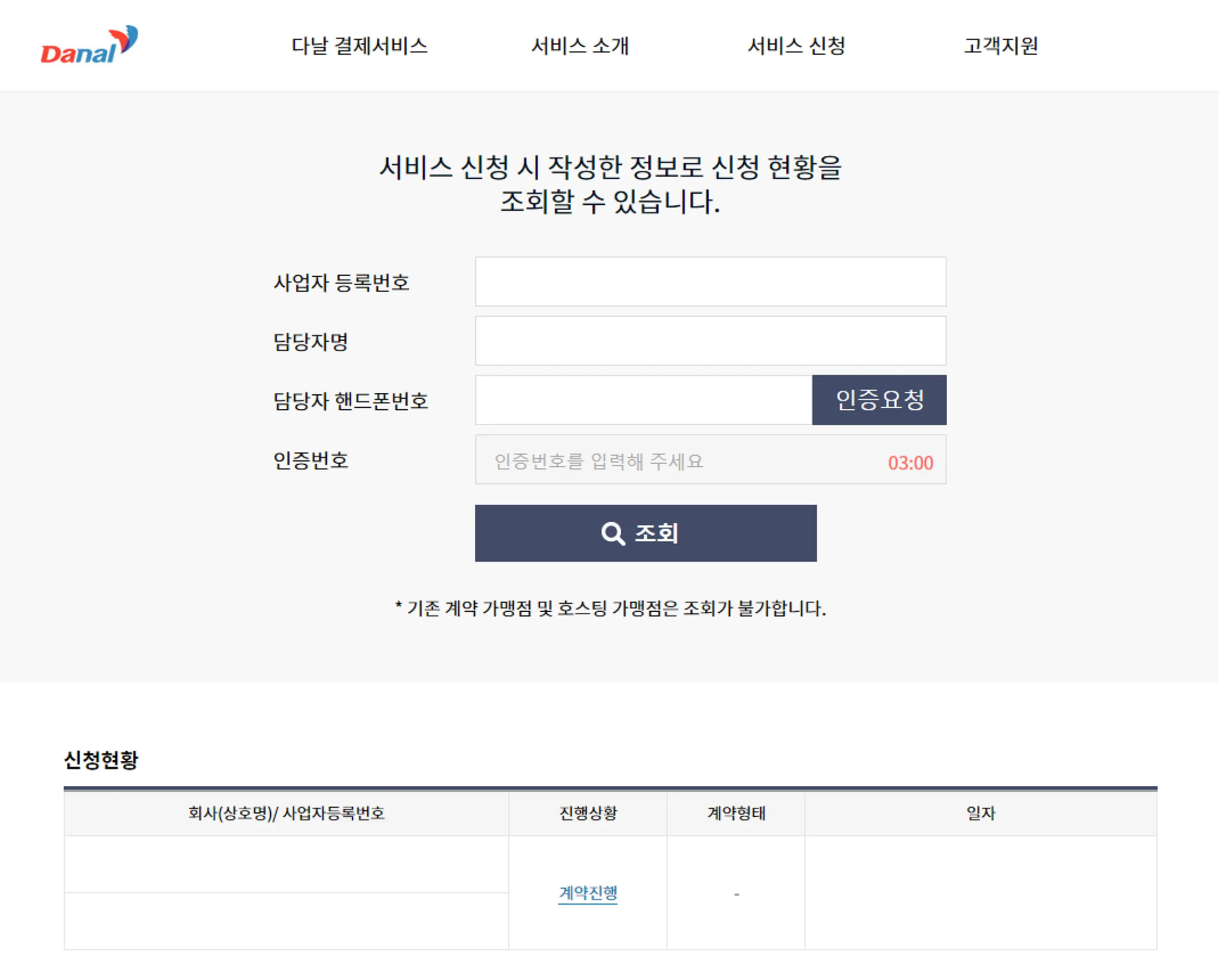
Task: Click the dash in the 계약형태 cell
Action: pyautogui.click(x=736, y=894)
